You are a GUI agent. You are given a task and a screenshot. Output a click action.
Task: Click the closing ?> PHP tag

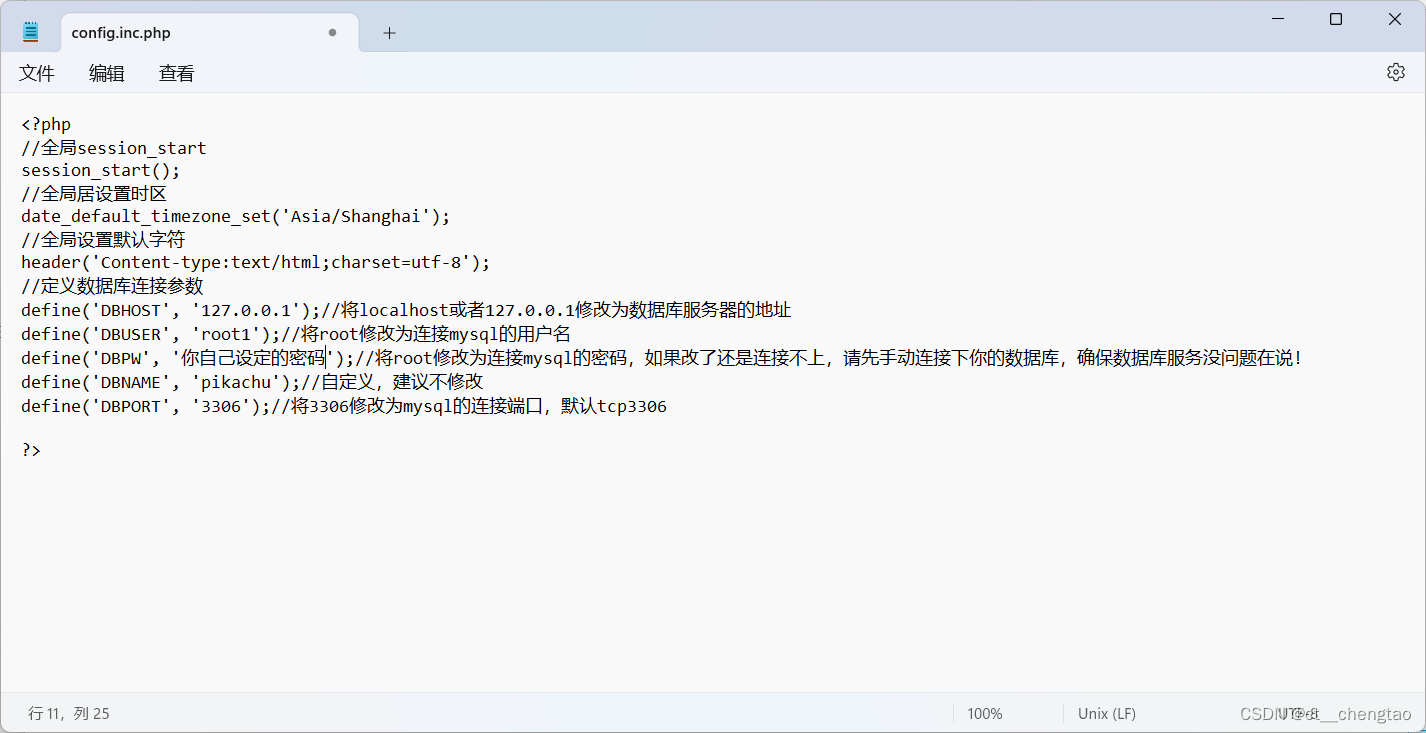click(30, 449)
